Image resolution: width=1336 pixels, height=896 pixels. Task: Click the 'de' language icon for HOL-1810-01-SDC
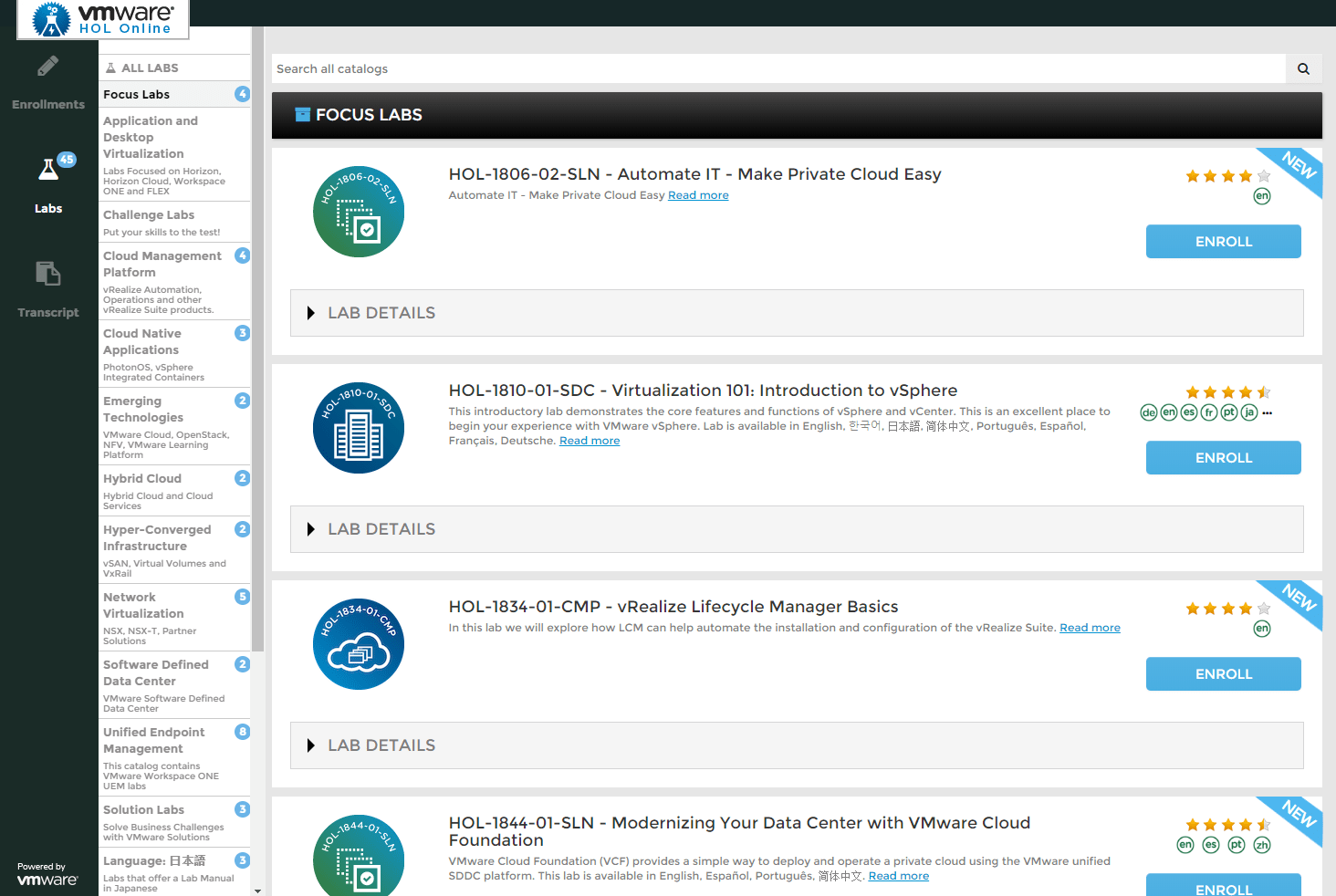click(x=1149, y=412)
